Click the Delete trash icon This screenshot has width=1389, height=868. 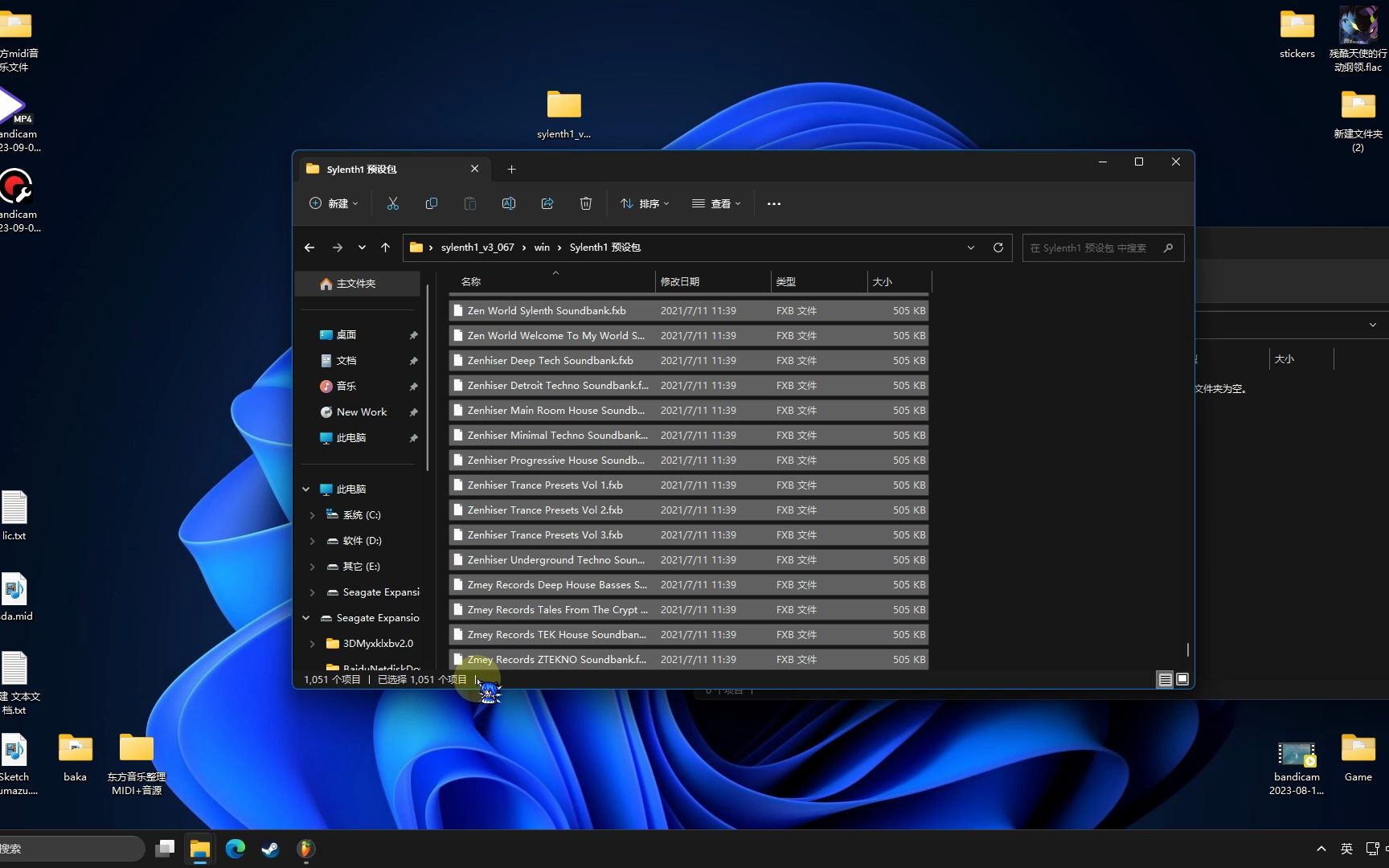585,204
